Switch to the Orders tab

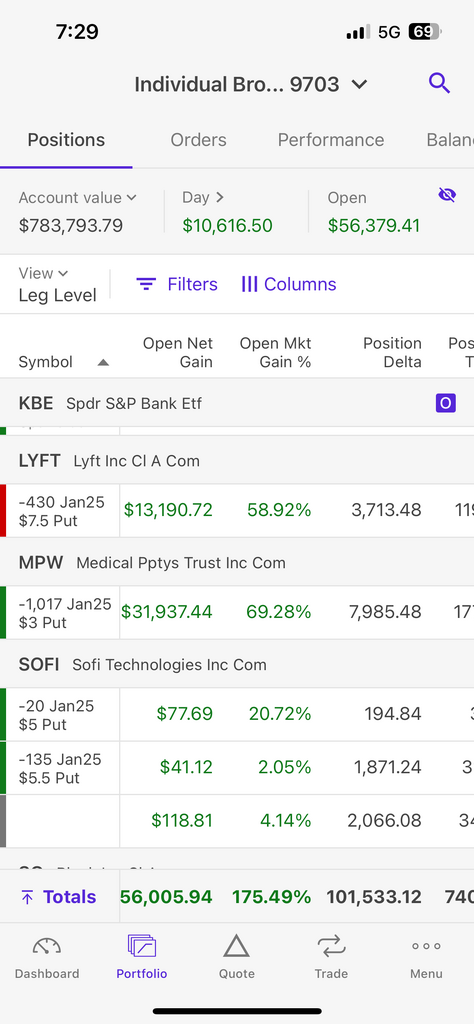198,140
